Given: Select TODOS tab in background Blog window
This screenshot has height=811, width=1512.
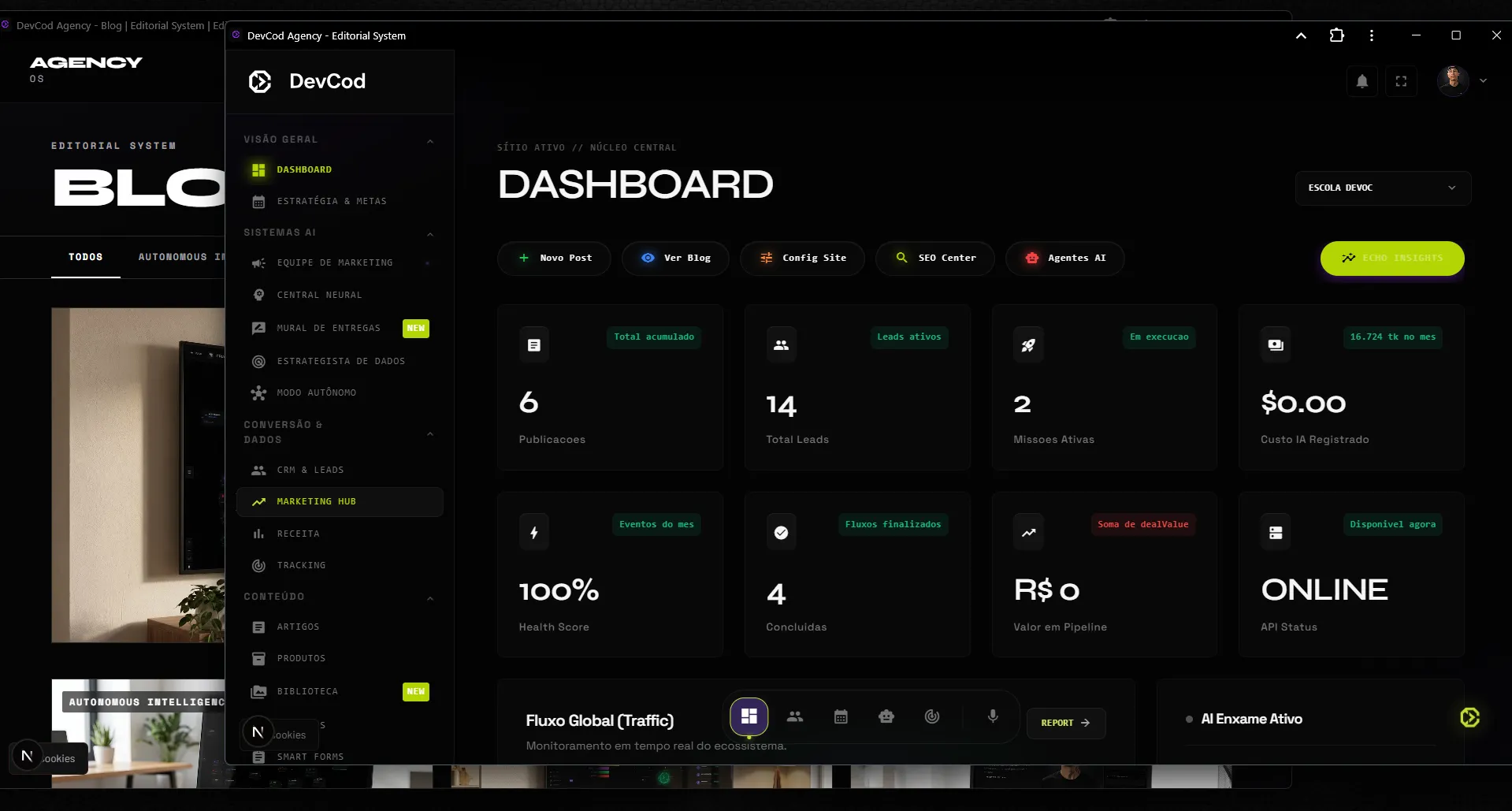Looking at the screenshot, I should [x=86, y=257].
